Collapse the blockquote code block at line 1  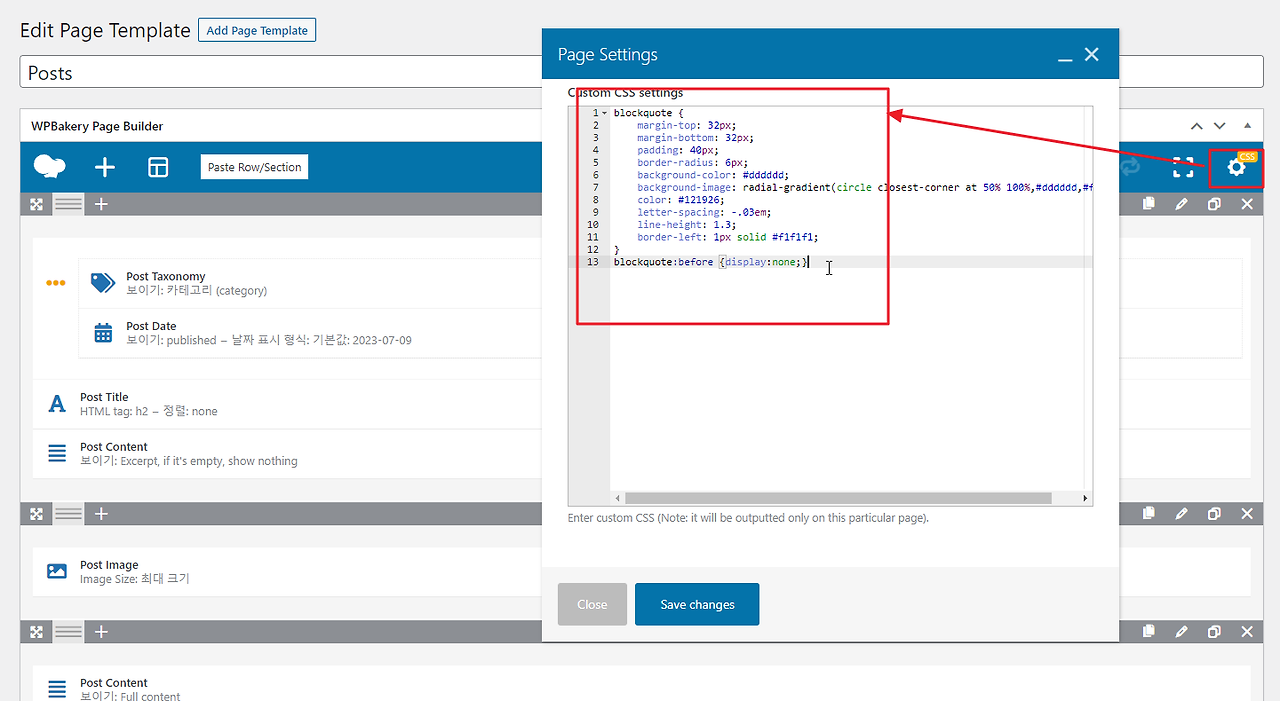click(604, 113)
